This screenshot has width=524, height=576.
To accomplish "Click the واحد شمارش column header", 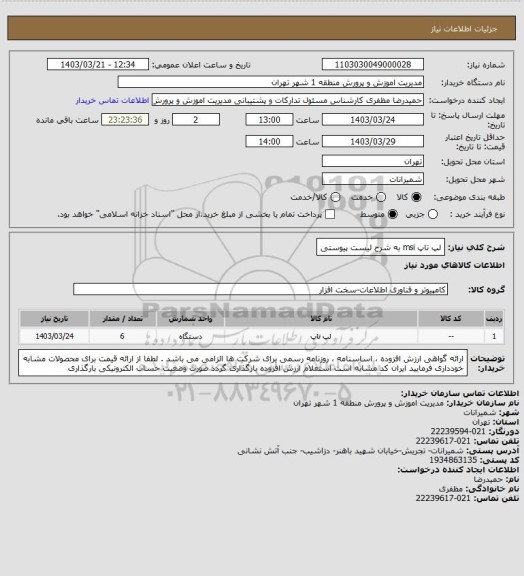I will 190,319.
